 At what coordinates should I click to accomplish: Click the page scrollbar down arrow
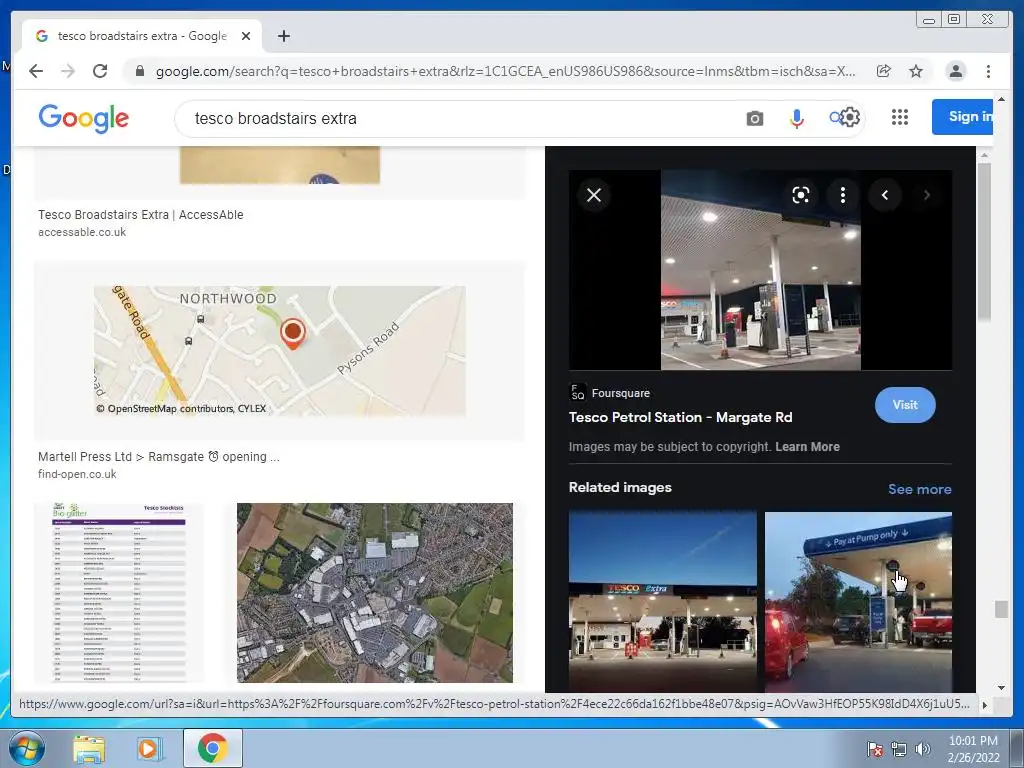(x=1001, y=687)
